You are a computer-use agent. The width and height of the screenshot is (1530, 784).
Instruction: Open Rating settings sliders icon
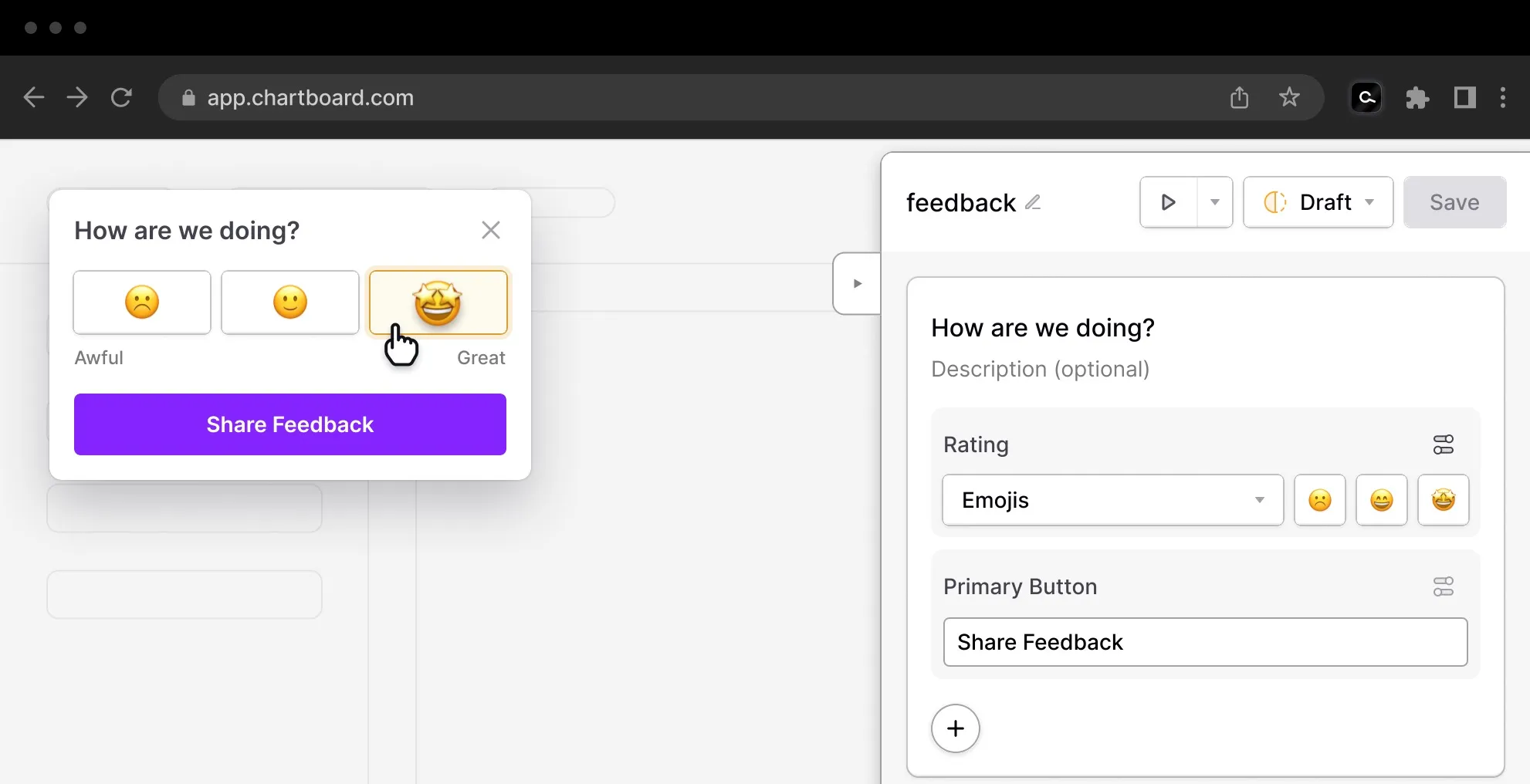1443,444
